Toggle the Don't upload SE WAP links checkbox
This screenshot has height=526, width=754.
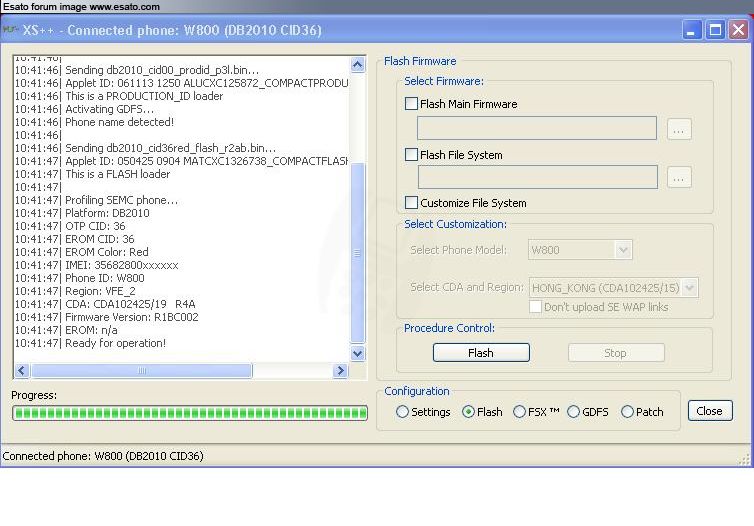click(535, 307)
